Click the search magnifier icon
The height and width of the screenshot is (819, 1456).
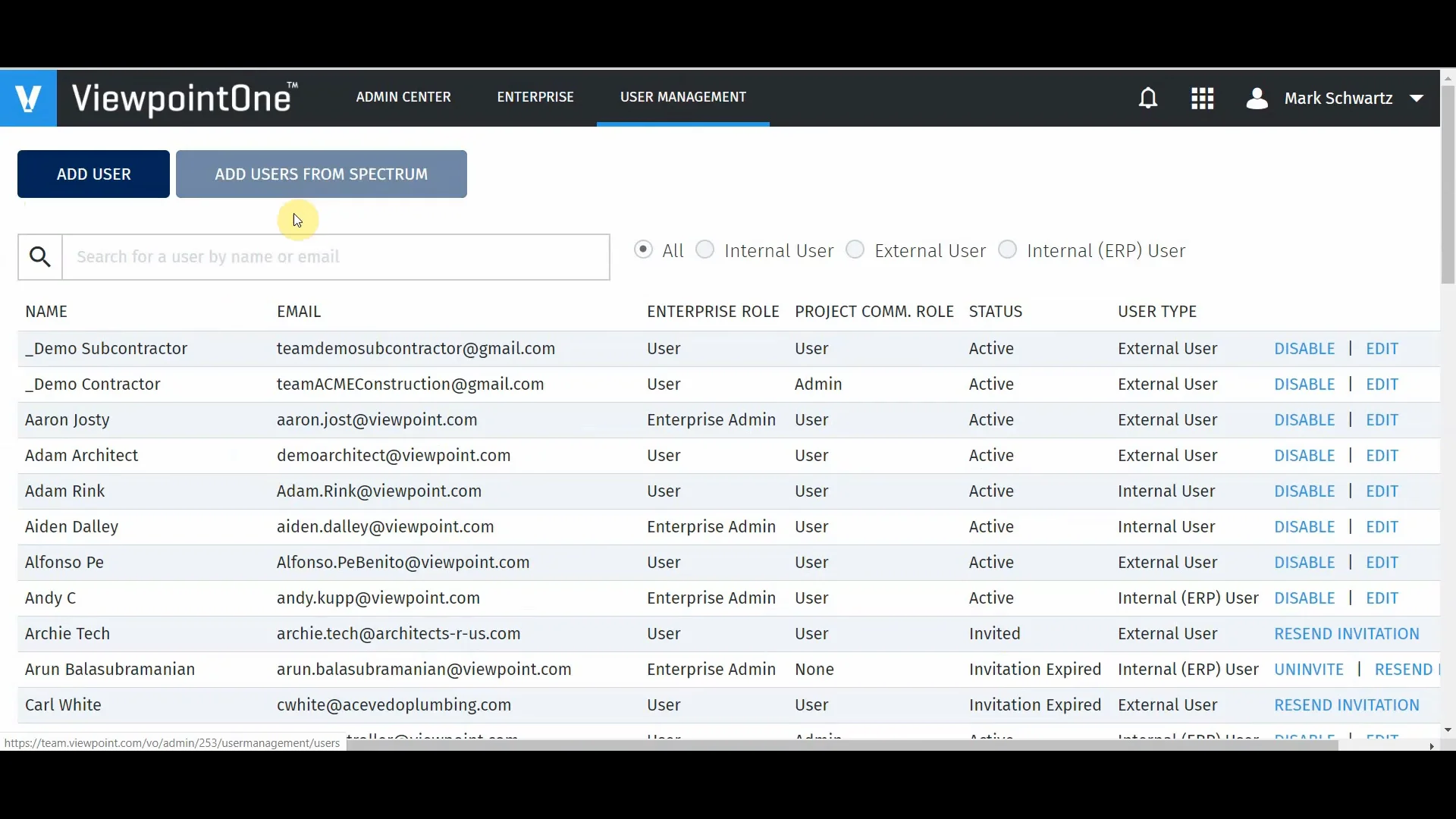click(x=40, y=257)
